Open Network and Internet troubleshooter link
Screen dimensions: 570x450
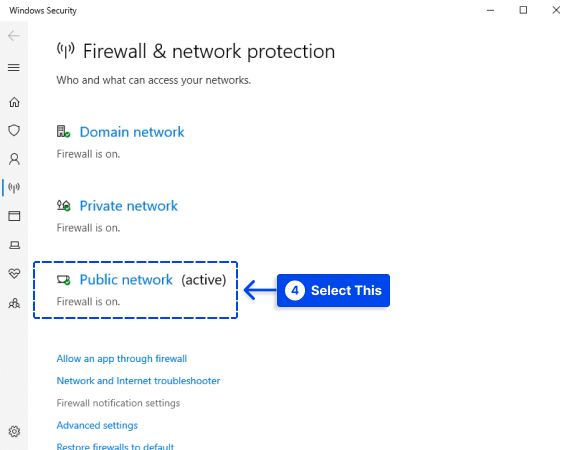(x=138, y=381)
